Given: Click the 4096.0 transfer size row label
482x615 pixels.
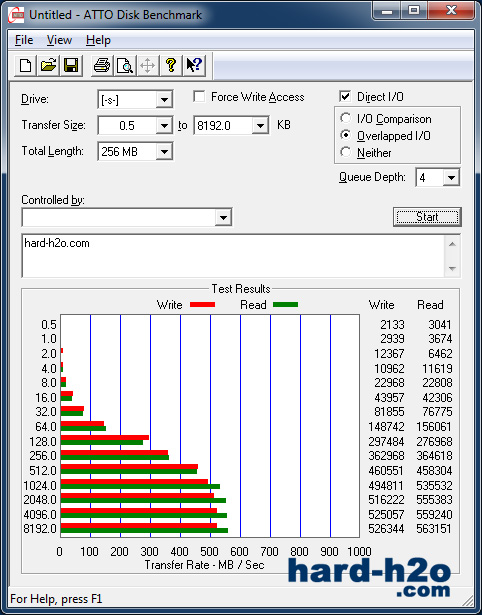Looking at the screenshot, I should pyautogui.click(x=40, y=514).
